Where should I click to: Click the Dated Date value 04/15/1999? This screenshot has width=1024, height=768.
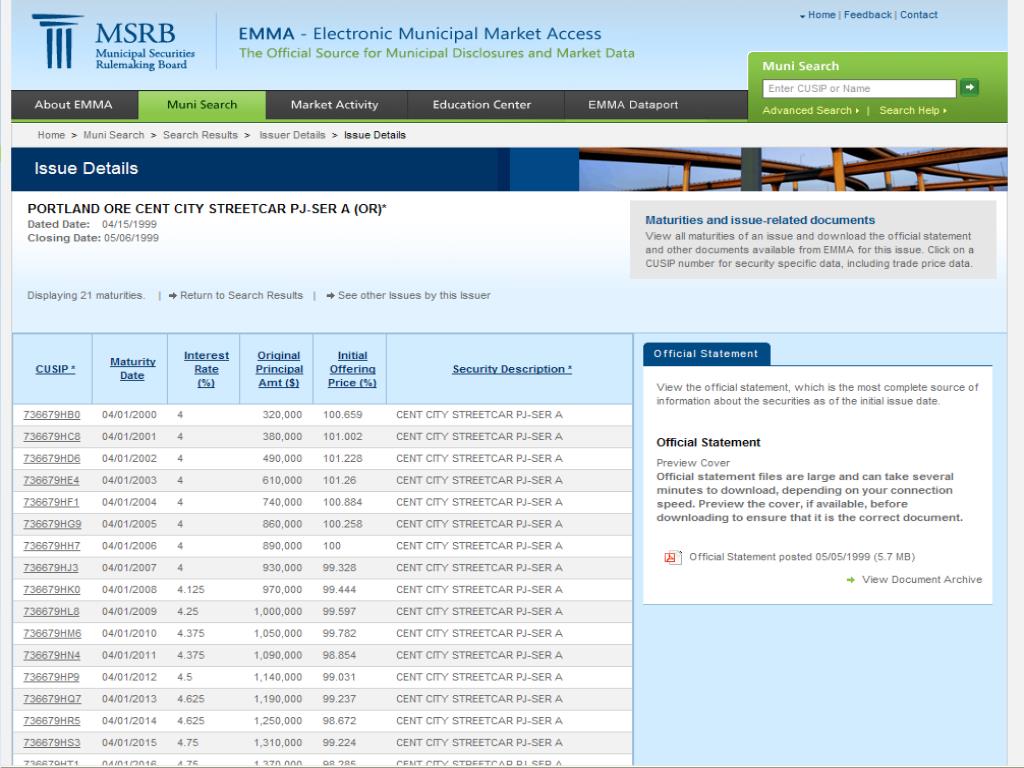point(129,224)
